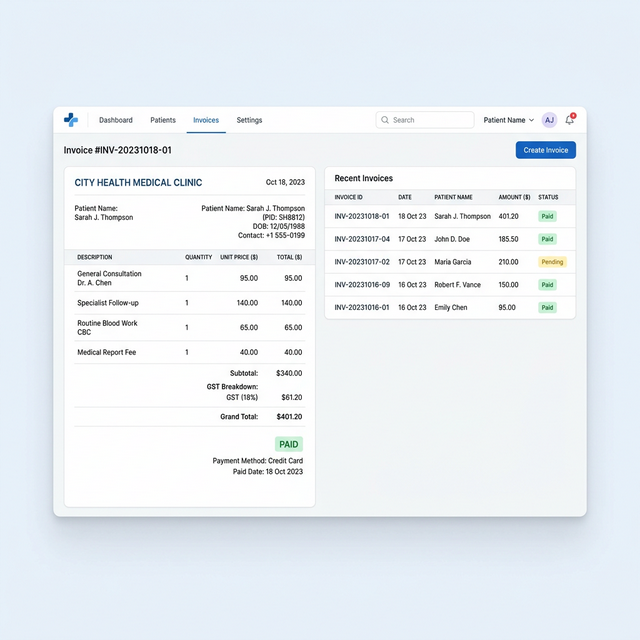Select patient name John D. Doe
The image size is (640, 640).
click(452, 239)
